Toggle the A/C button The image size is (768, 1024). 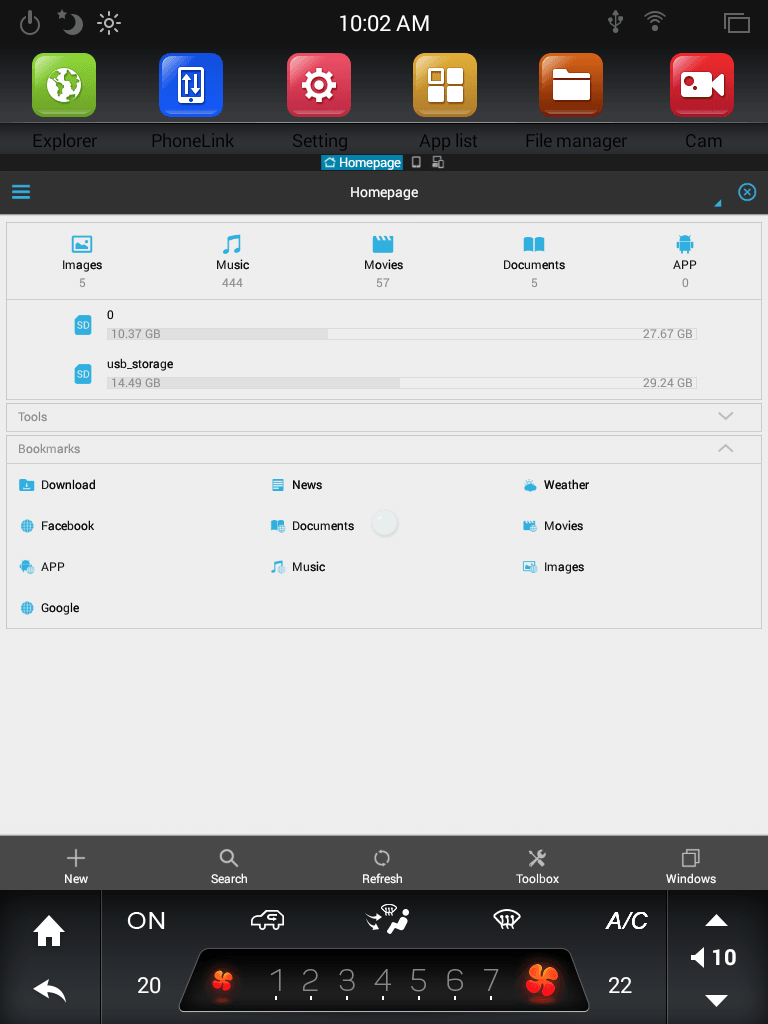(x=626, y=921)
